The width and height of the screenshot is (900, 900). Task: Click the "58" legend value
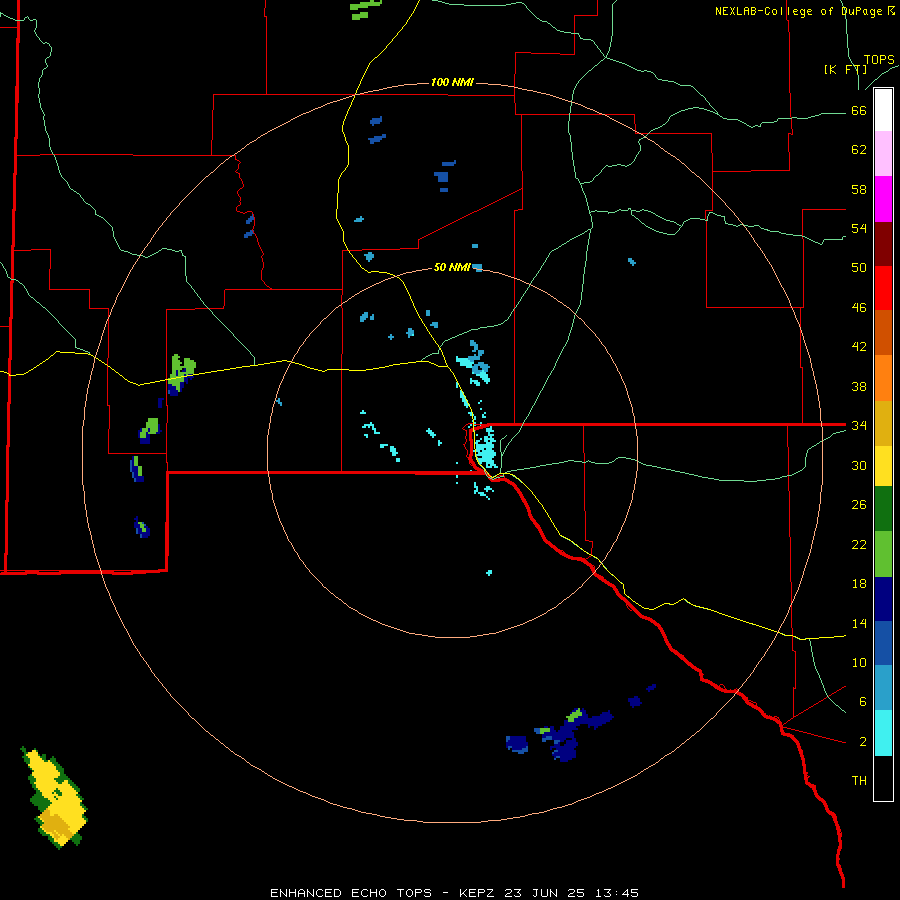point(859,189)
